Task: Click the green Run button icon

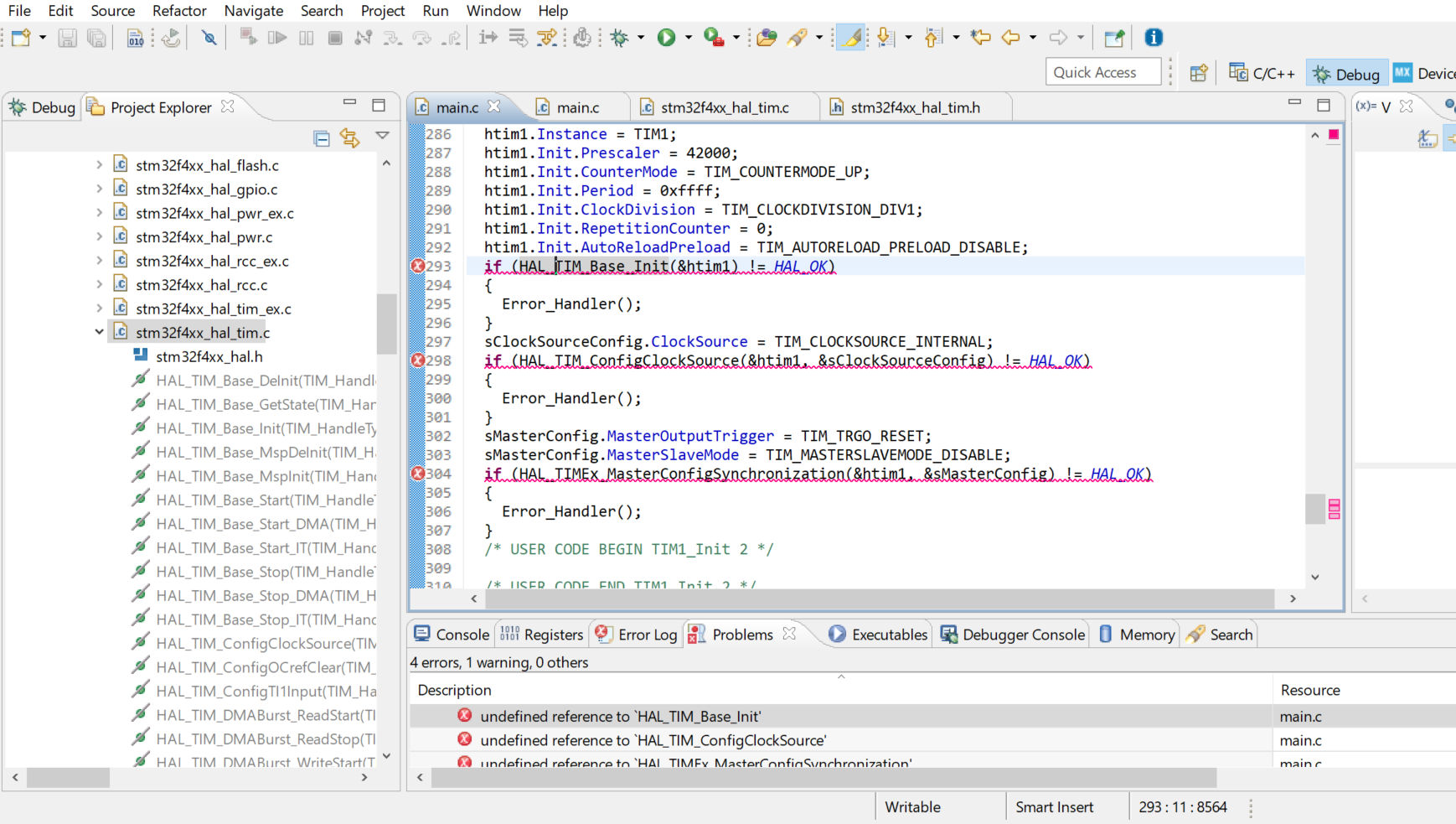Action: [666, 38]
